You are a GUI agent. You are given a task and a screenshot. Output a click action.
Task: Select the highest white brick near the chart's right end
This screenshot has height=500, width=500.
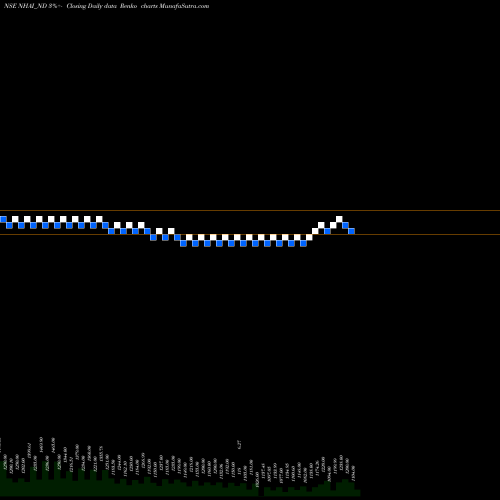coord(339,219)
